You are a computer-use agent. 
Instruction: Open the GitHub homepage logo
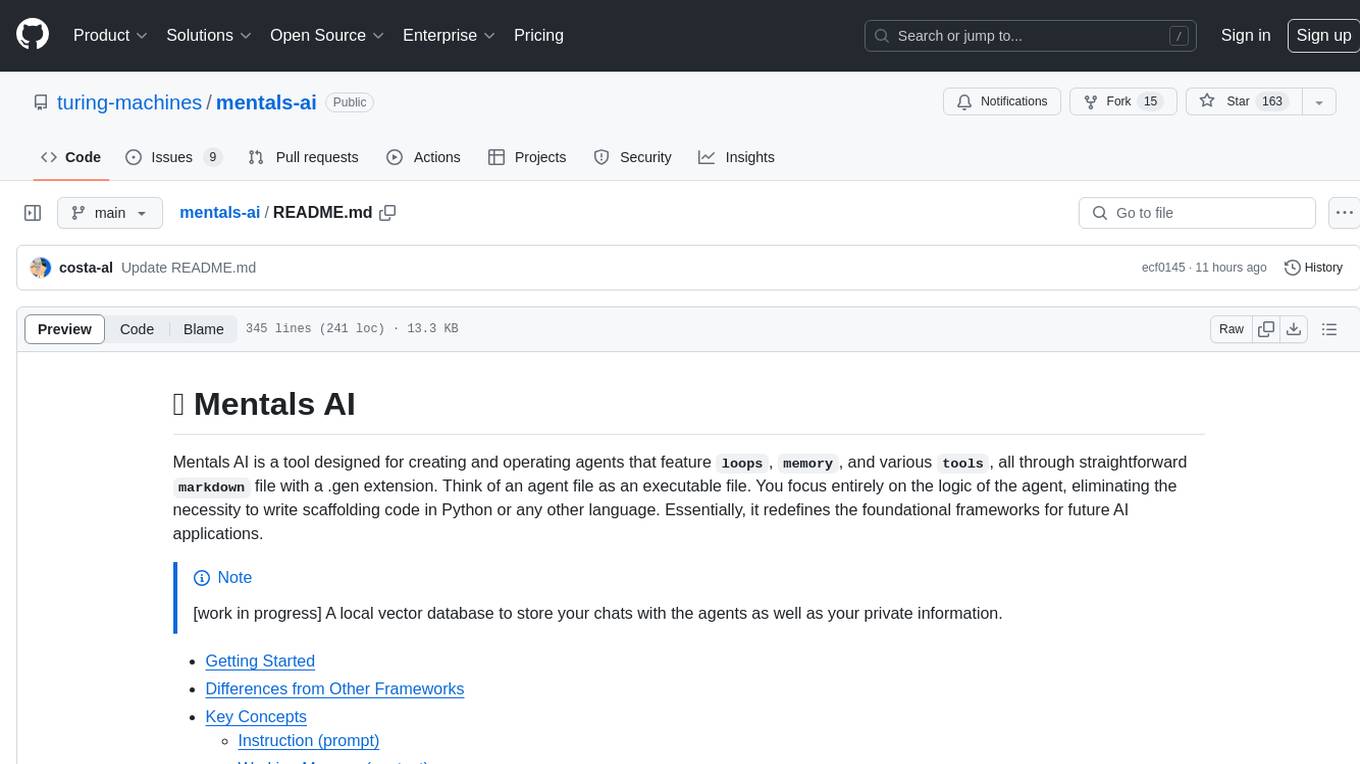[x=32, y=35]
